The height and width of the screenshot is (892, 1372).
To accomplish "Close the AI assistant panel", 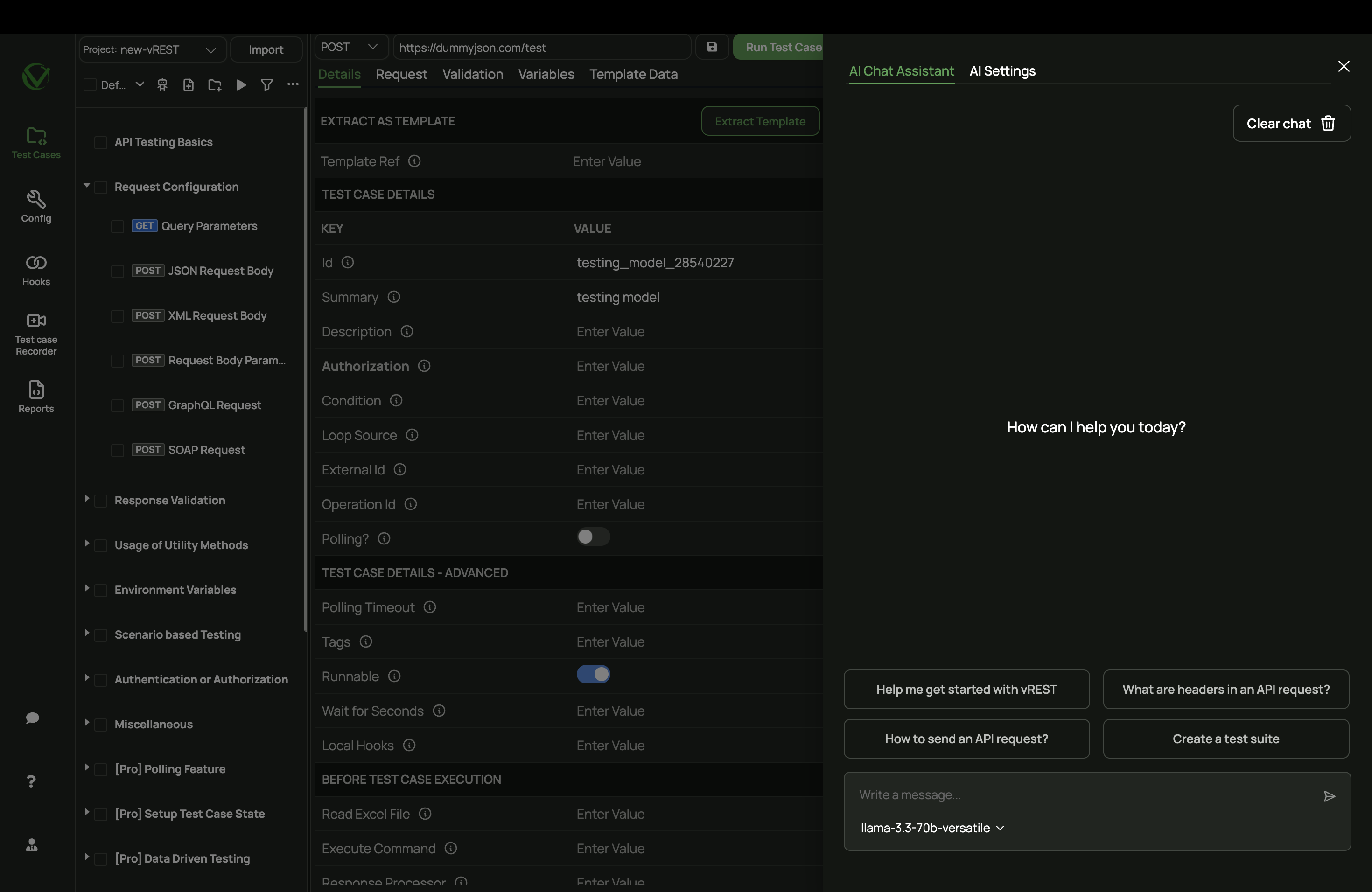I will [1343, 66].
